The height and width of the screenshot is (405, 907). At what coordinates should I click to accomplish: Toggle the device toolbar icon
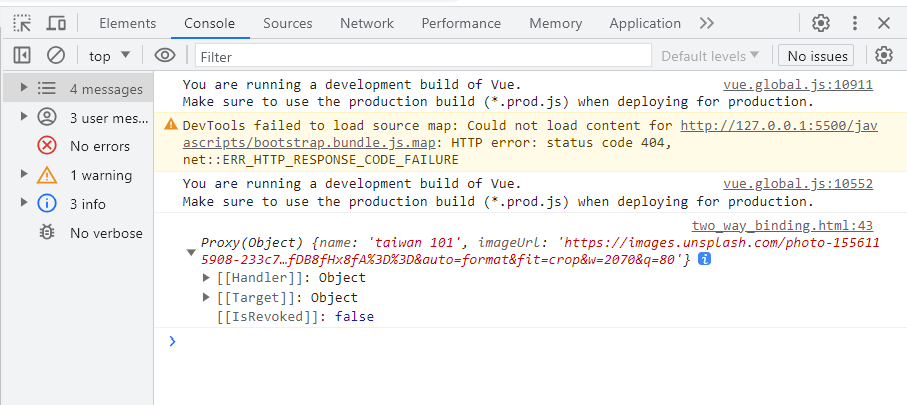point(57,23)
